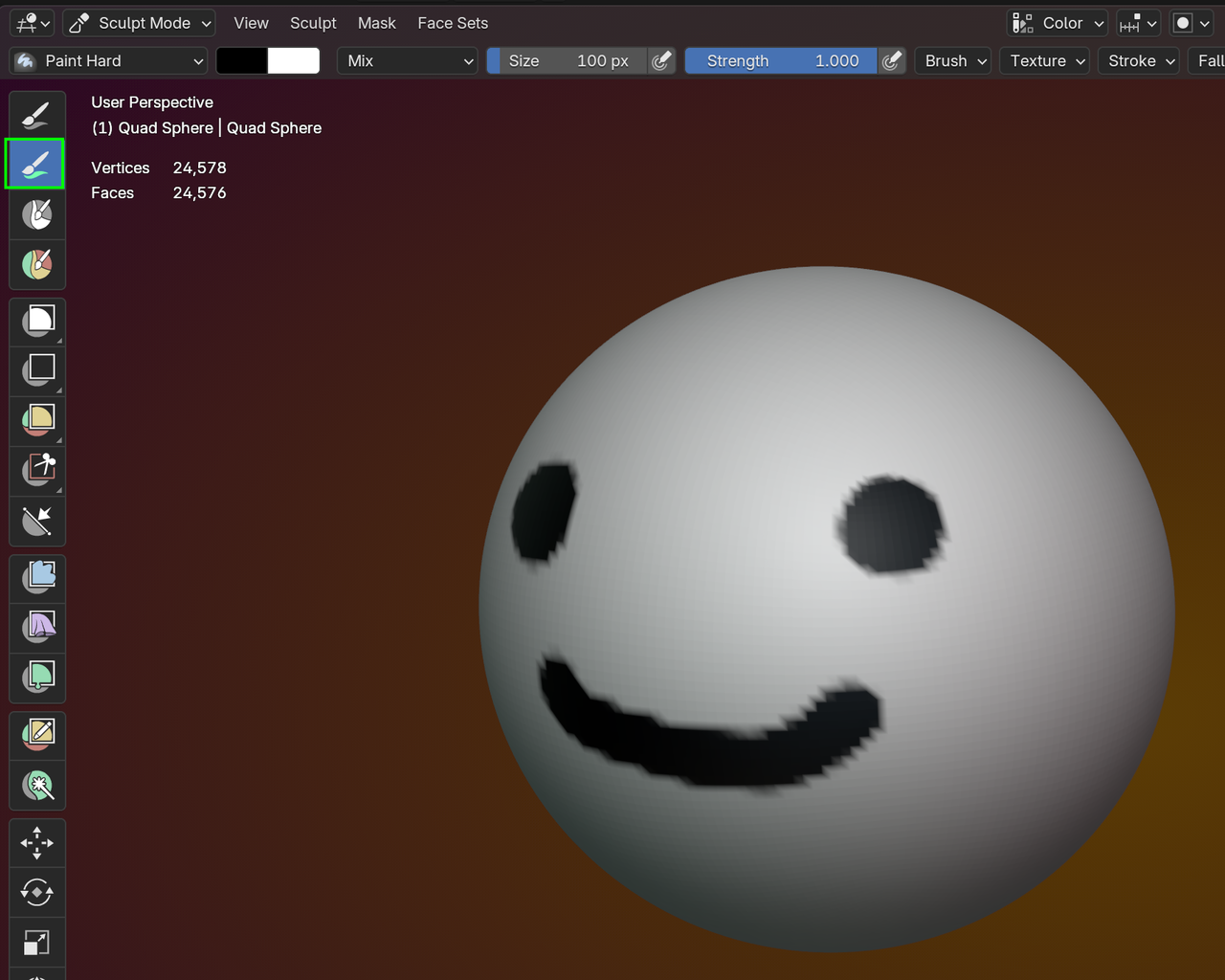This screenshot has height=980, width=1225.
Task: Select the Cloth Filter tool
Action: 35,628
